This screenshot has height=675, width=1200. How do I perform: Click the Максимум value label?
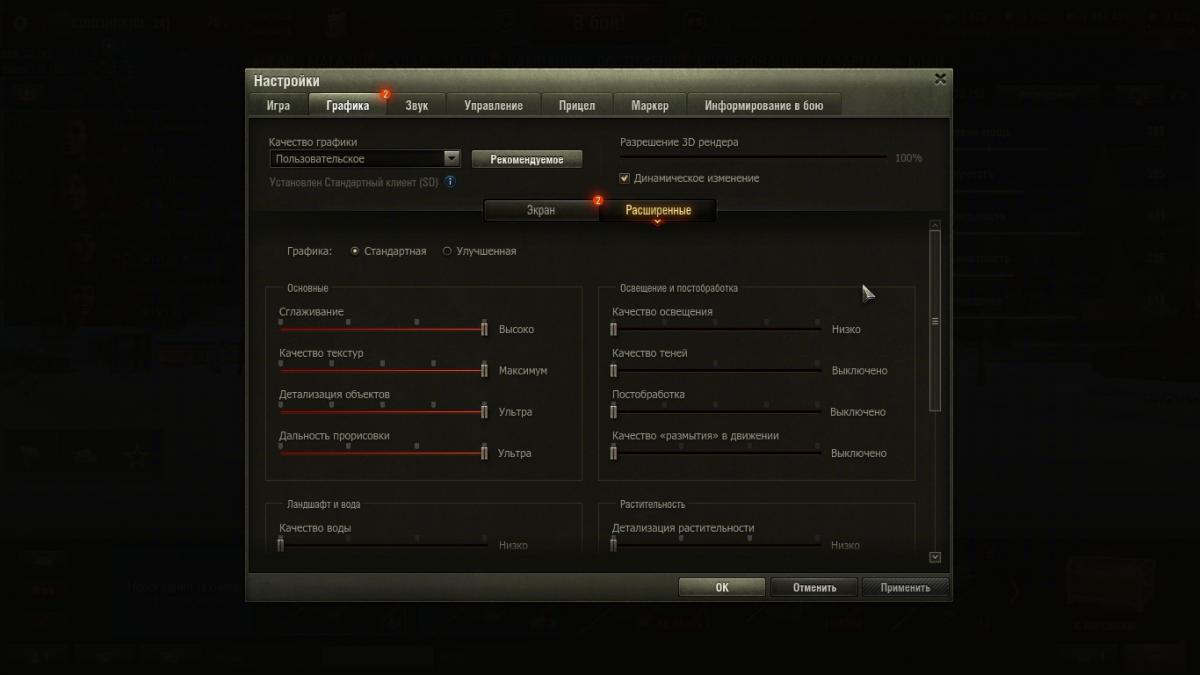pyautogui.click(x=523, y=370)
